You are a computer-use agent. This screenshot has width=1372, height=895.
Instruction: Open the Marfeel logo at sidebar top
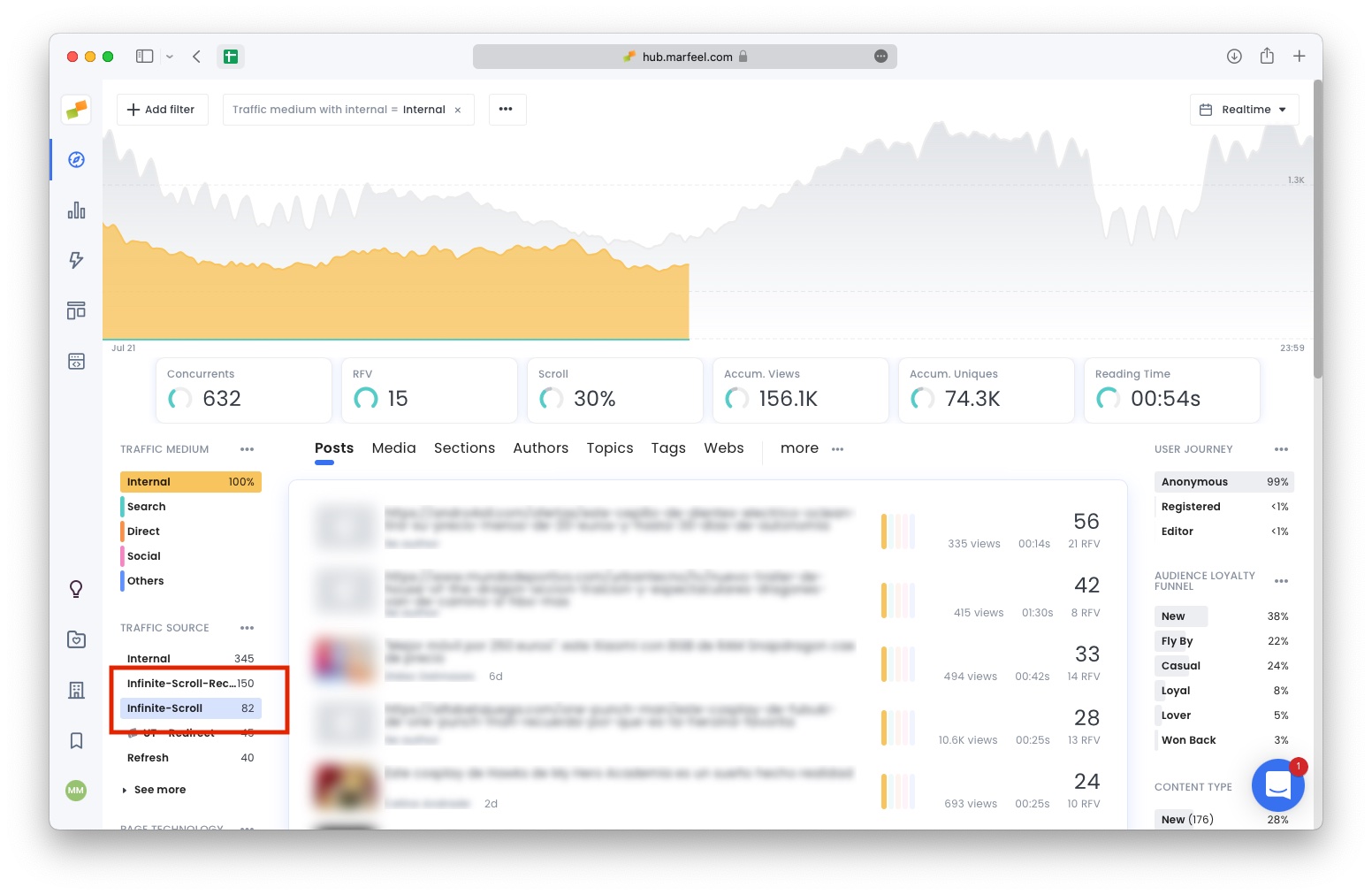tap(76, 110)
